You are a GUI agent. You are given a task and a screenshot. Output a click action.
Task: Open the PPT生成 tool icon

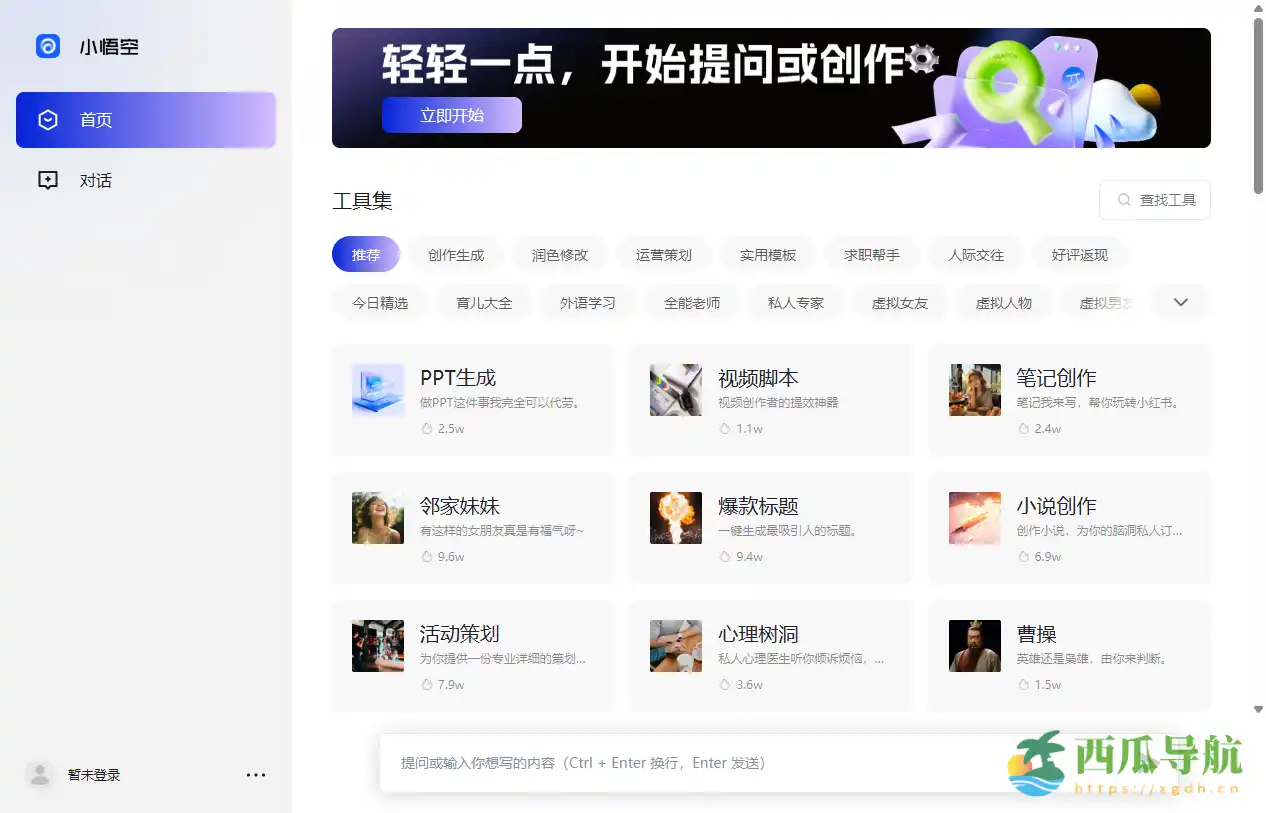(377, 390)
